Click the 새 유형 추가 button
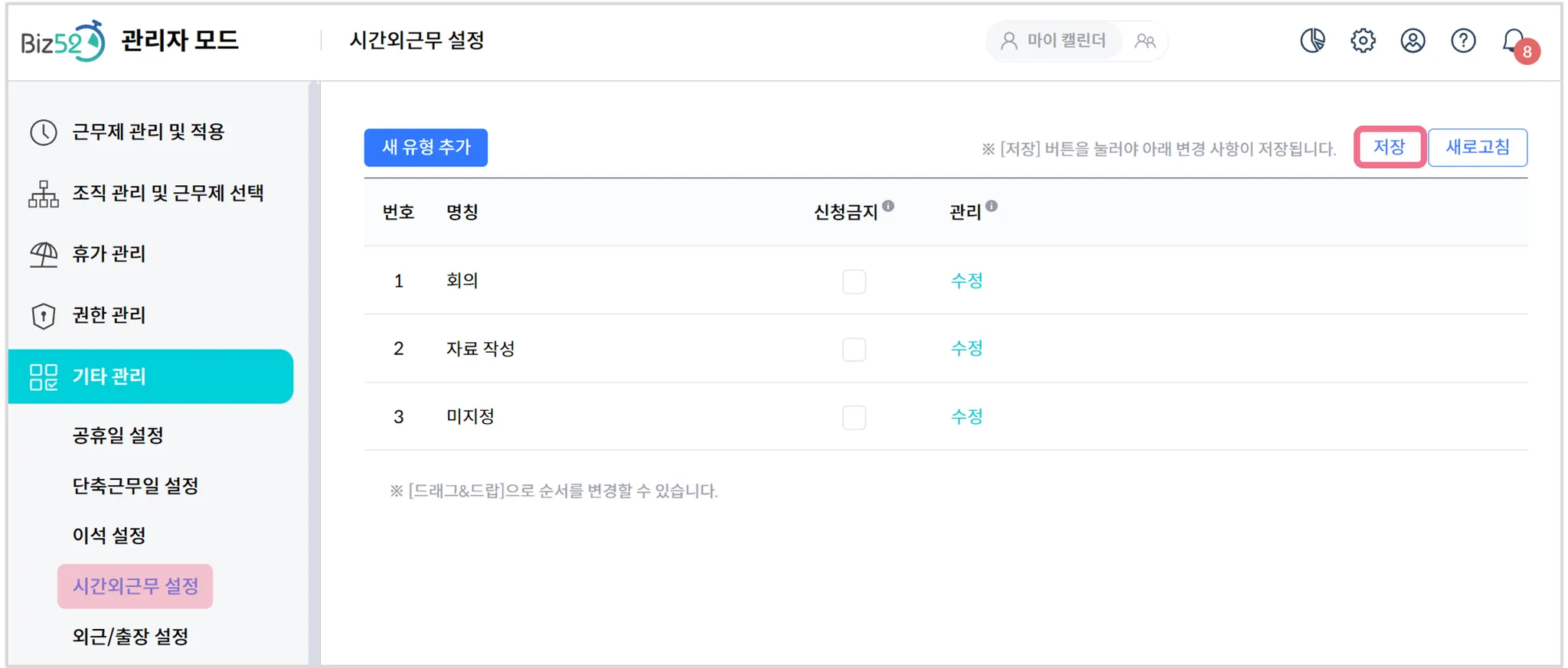Screen dimensions: 1568x668 click(426, 147)
